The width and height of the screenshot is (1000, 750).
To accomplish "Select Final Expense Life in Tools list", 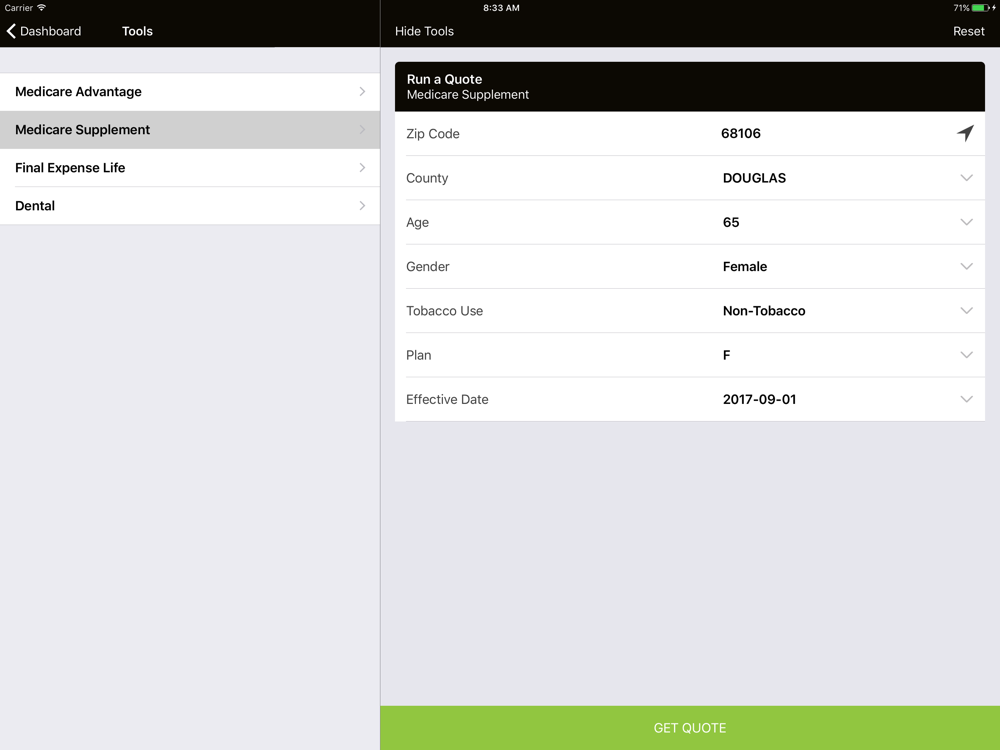I will (x=190, y=168).
